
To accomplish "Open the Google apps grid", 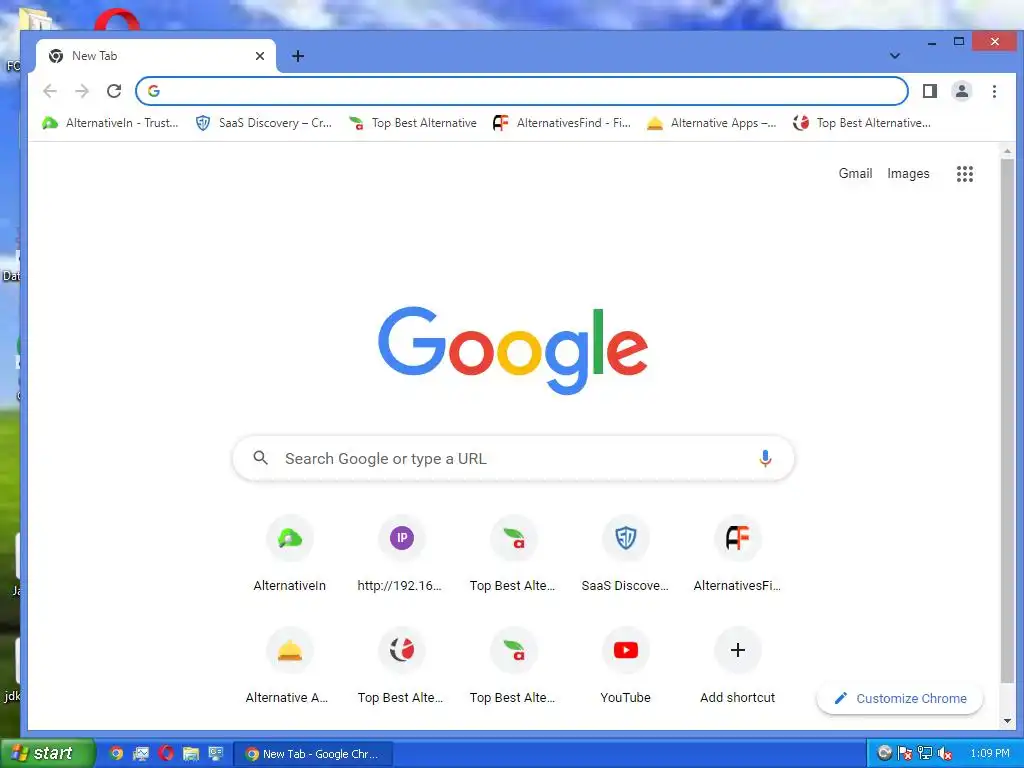I will pos(965,174).
